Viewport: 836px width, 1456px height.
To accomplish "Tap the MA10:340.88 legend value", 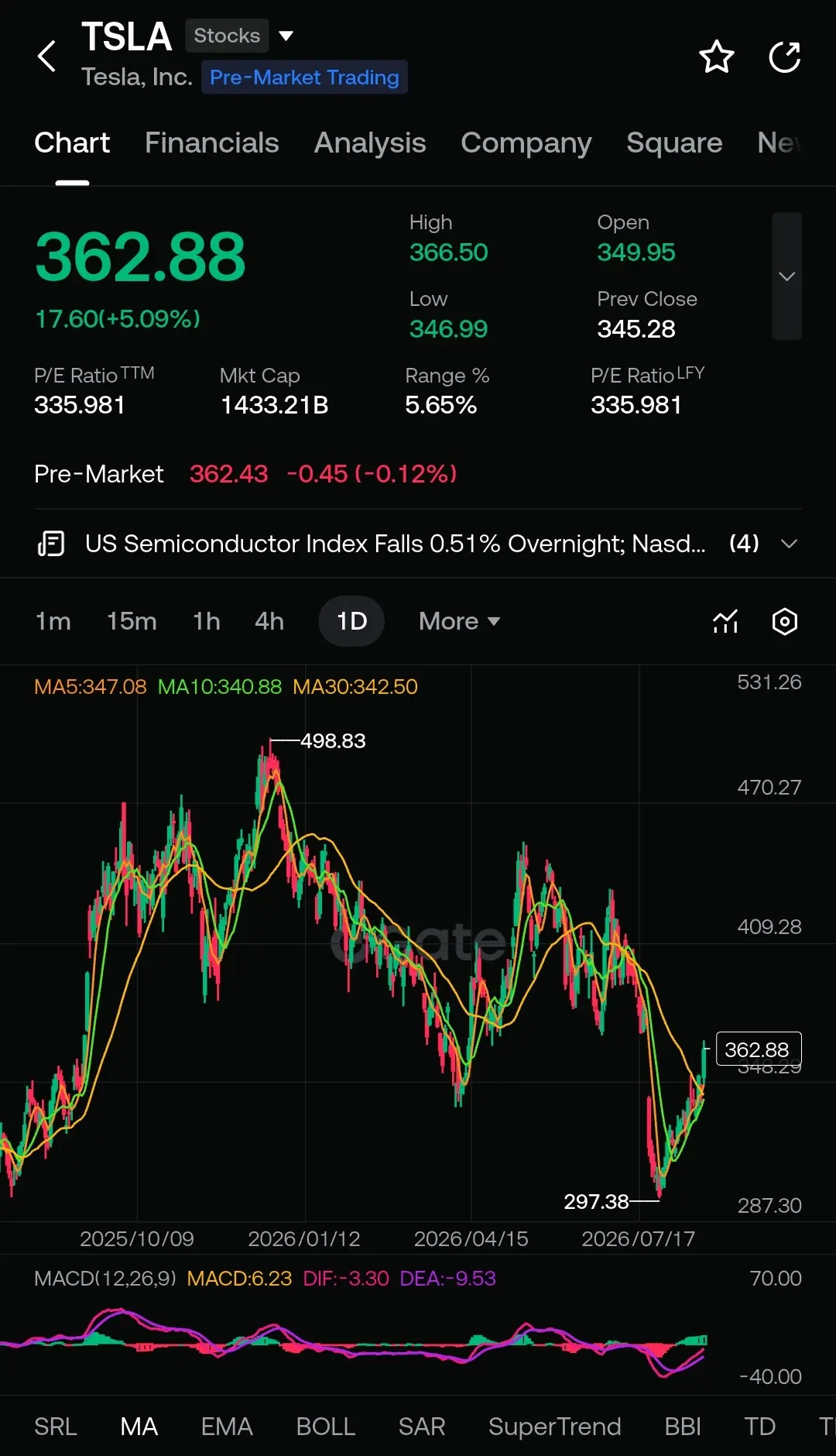I will tap(220, 687).
